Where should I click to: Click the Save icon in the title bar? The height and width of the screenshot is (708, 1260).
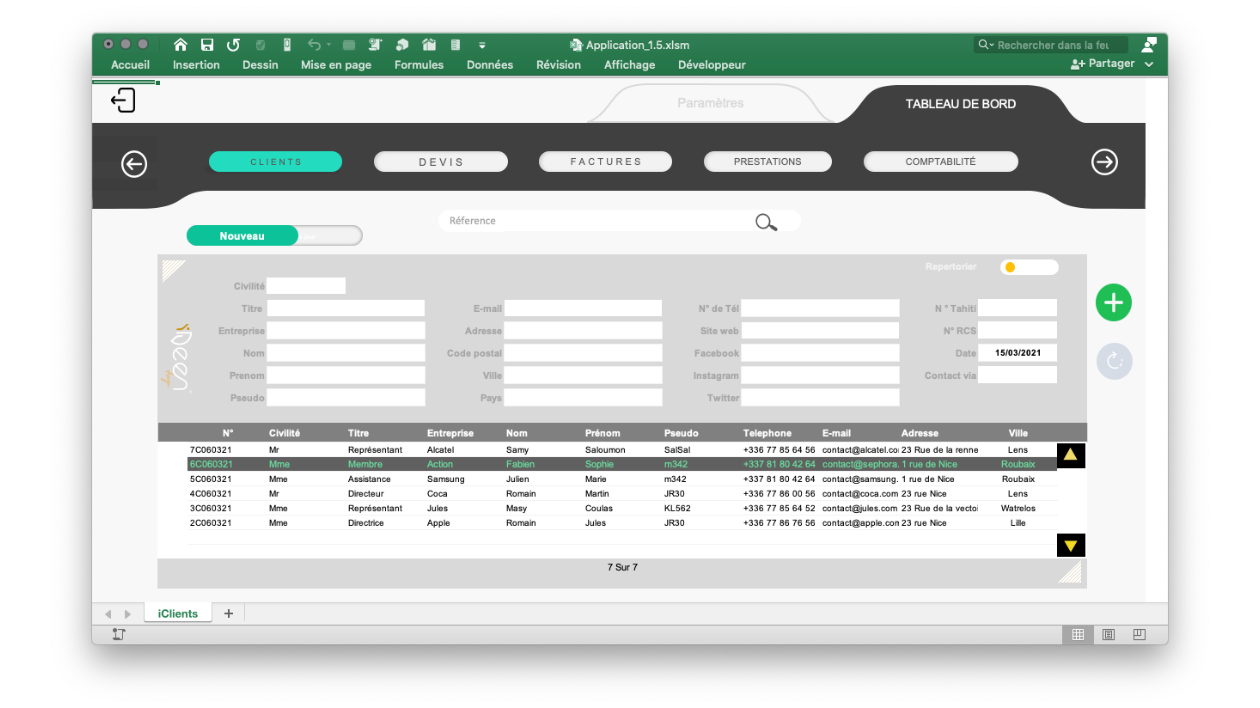point(207,45)
